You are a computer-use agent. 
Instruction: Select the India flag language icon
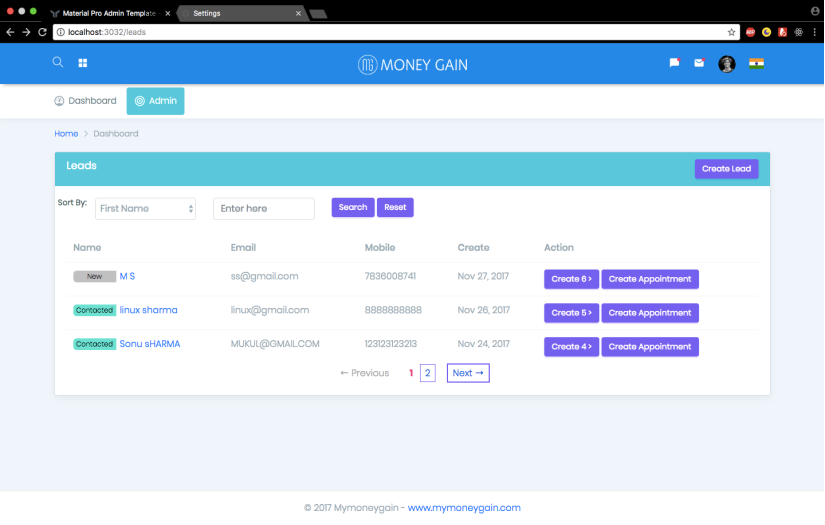tap(756, 63)
